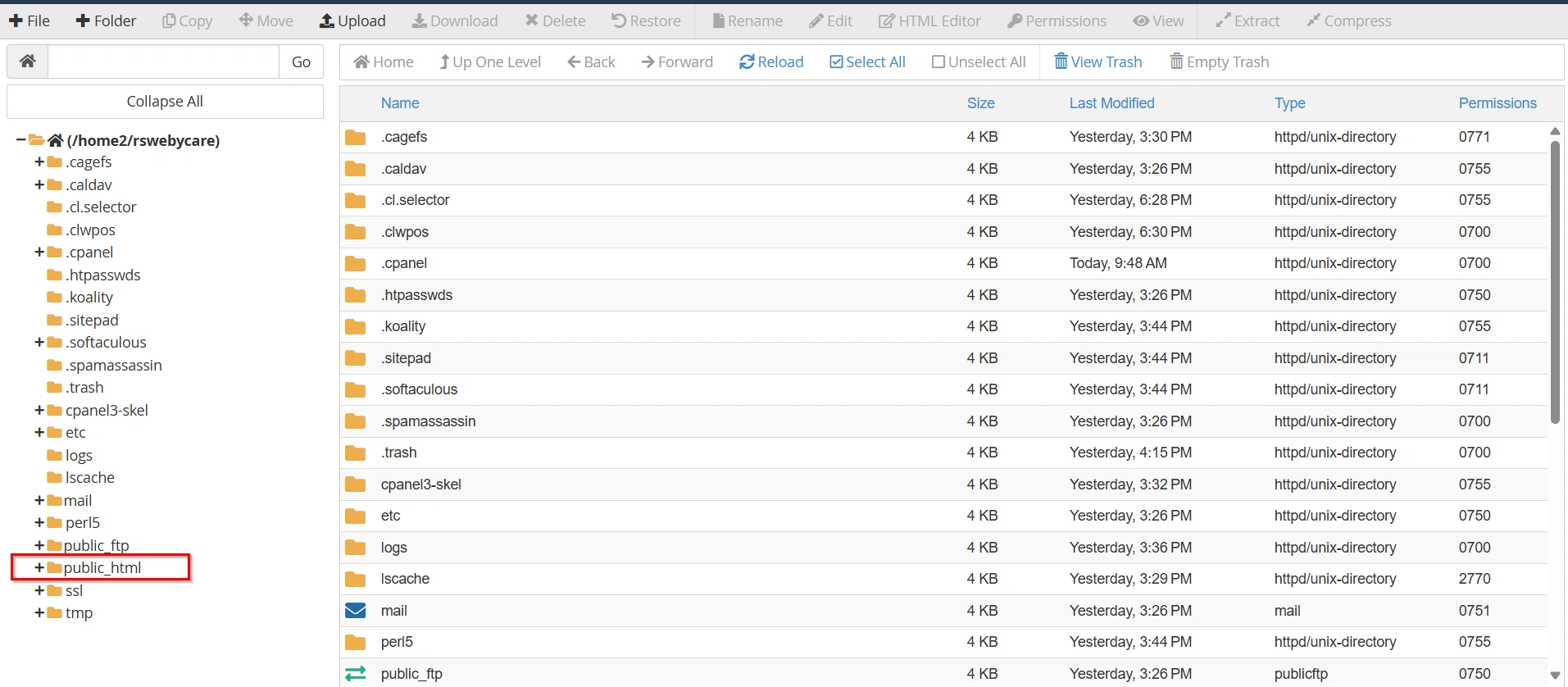This screenshot has width=1568, height=687.
Task: Expand the cpanel3-skel tree node
Action: [39, 410]
